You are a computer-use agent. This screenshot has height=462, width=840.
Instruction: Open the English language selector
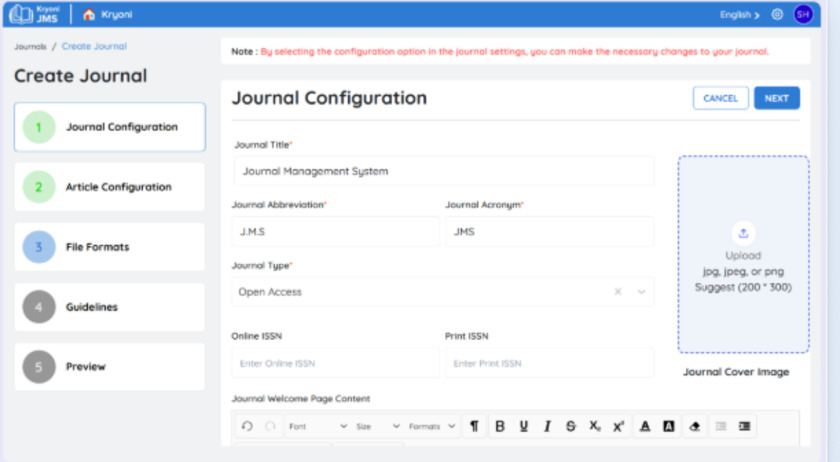tap(739, 15)
